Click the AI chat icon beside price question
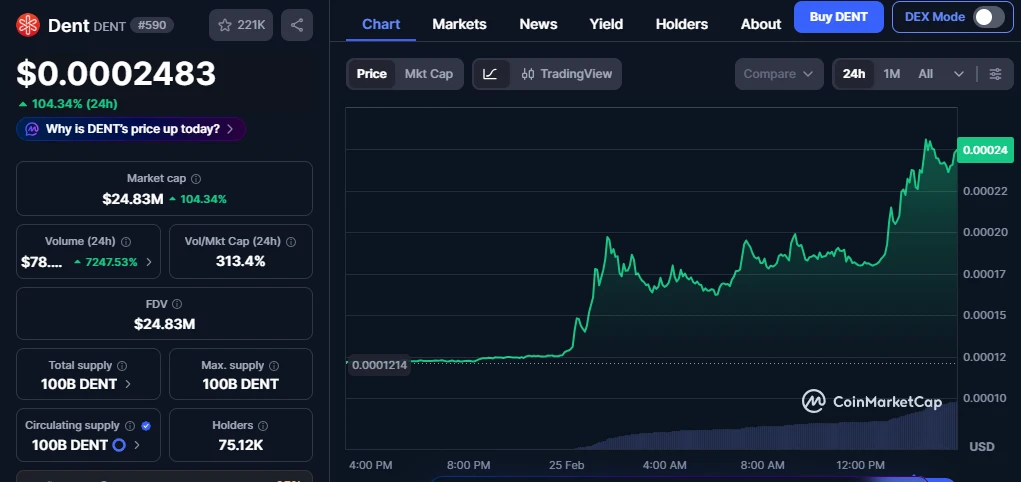The height and width of the screenshot is (482, 1021). tap(32, 129)
